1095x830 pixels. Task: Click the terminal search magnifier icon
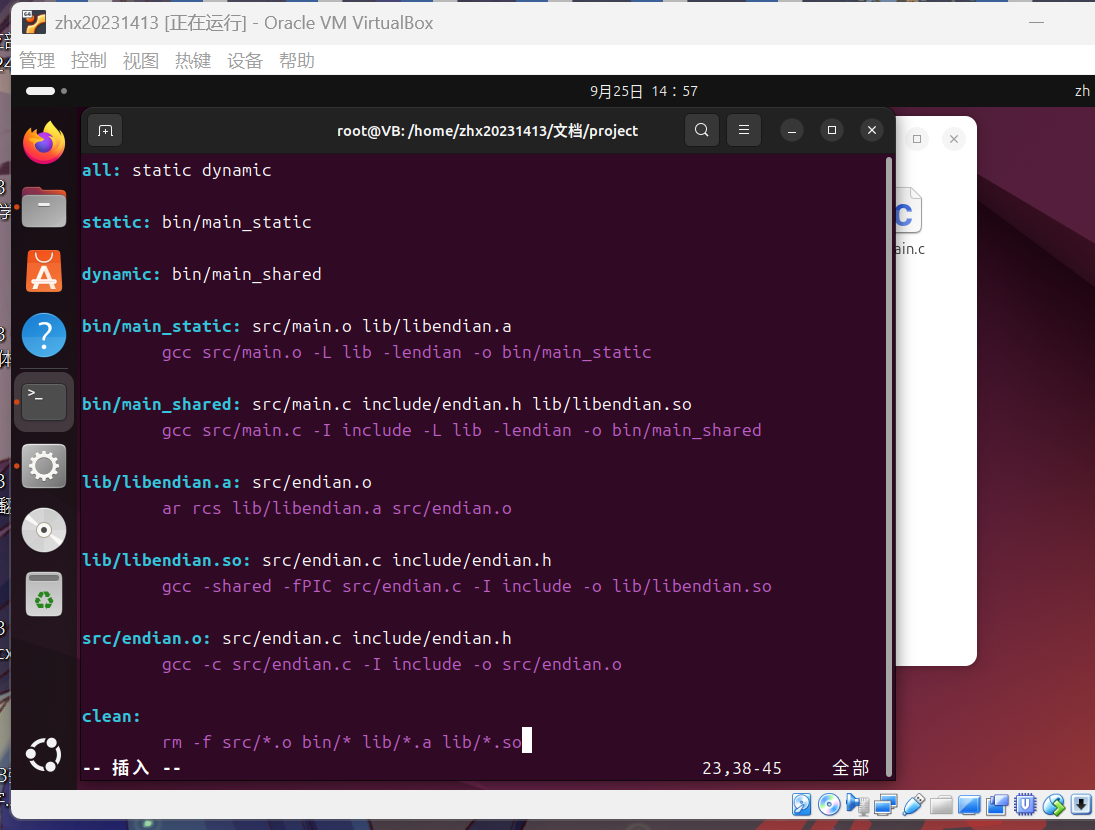pyautogui.click(x=702, y=130)
